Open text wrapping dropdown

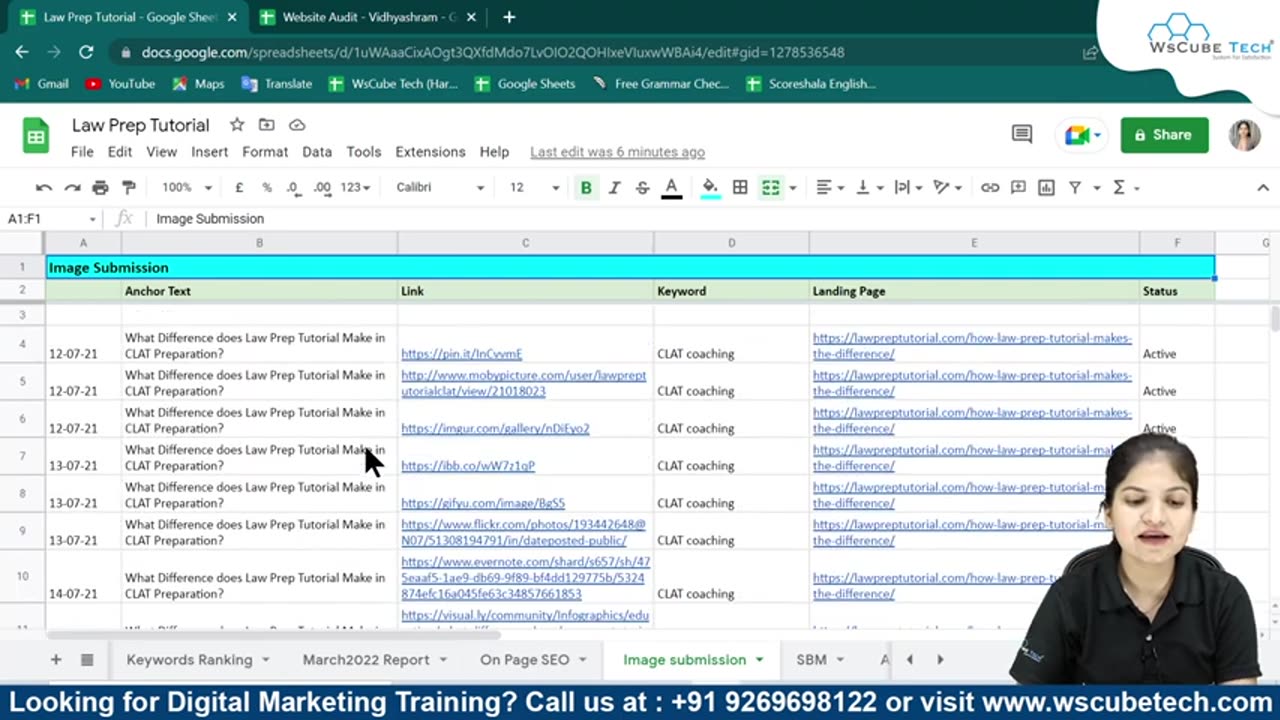908,187
